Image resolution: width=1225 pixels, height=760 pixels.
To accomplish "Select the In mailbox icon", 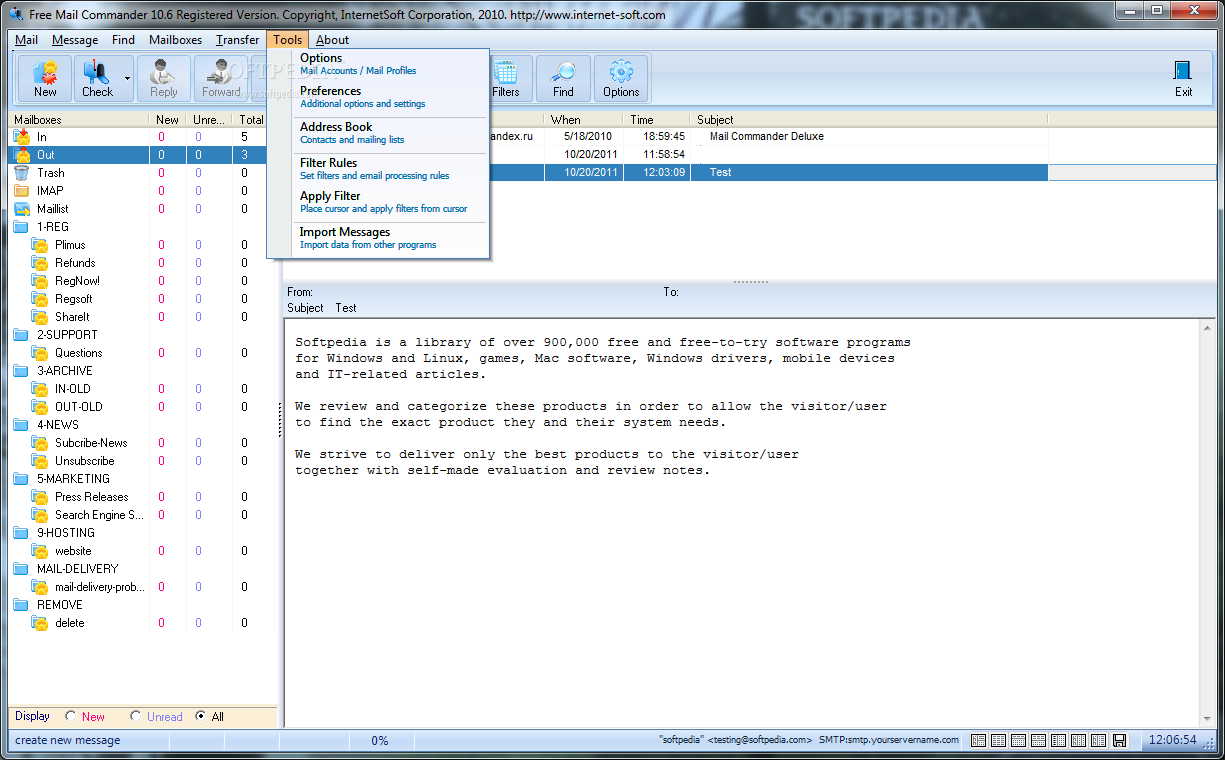I will coord(21,136).
